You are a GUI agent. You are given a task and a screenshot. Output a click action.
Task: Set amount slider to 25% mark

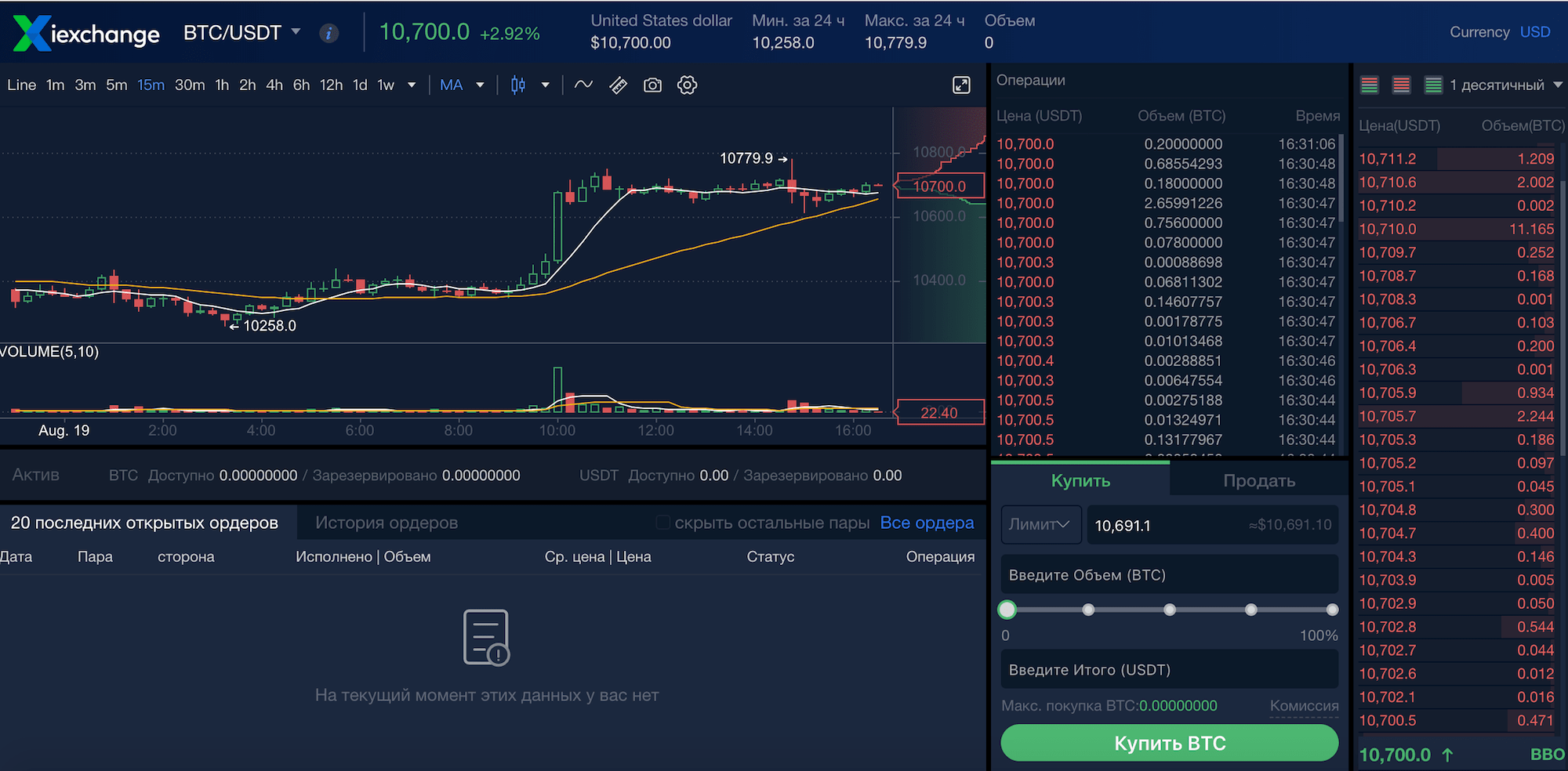[x=1088, y=610]
